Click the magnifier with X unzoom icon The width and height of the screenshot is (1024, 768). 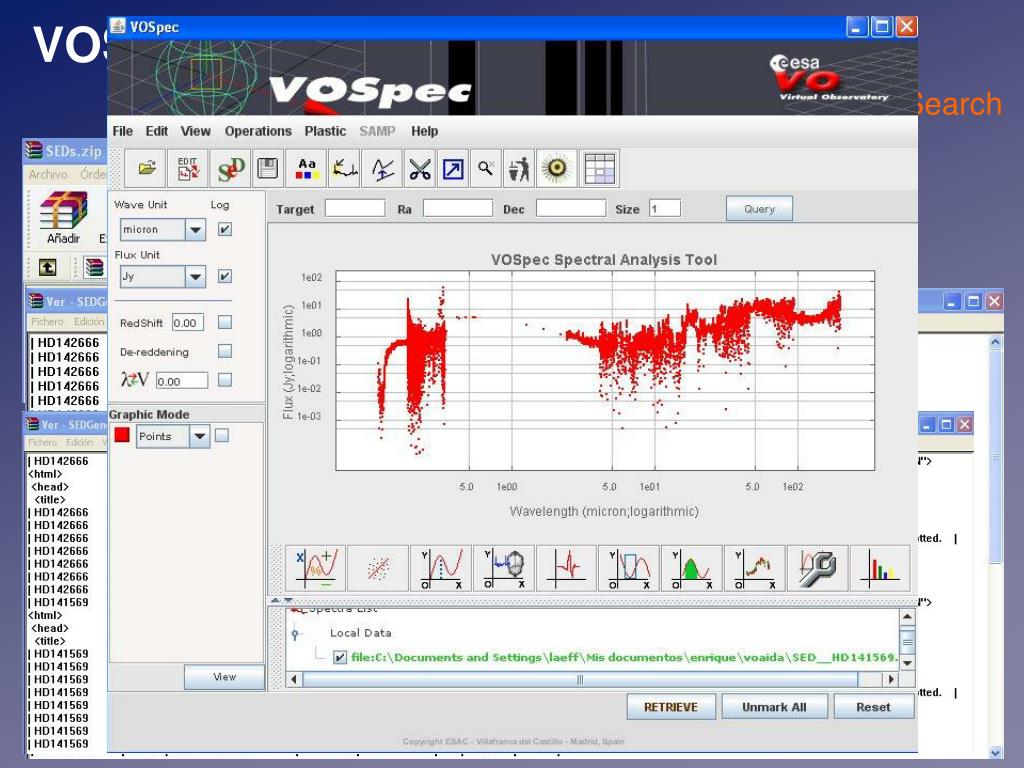pyautogui.click(x=486, y=168)
